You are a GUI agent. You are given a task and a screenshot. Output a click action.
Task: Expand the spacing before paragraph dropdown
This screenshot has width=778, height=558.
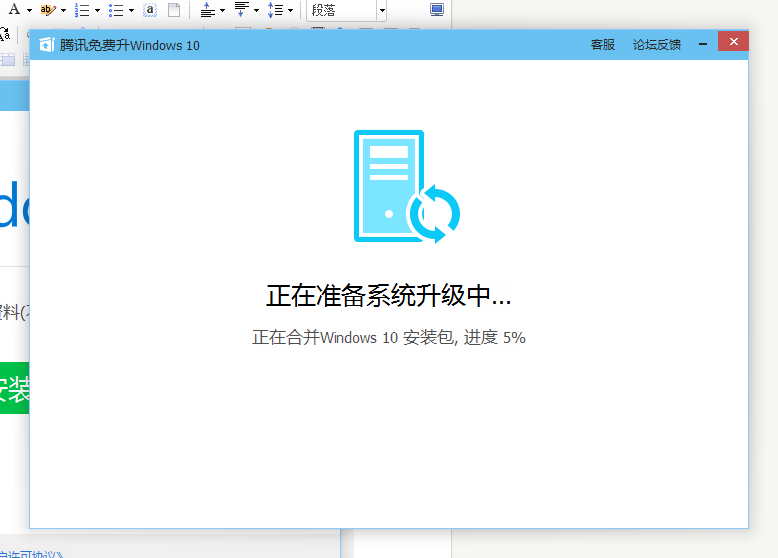tap(222, 10)
